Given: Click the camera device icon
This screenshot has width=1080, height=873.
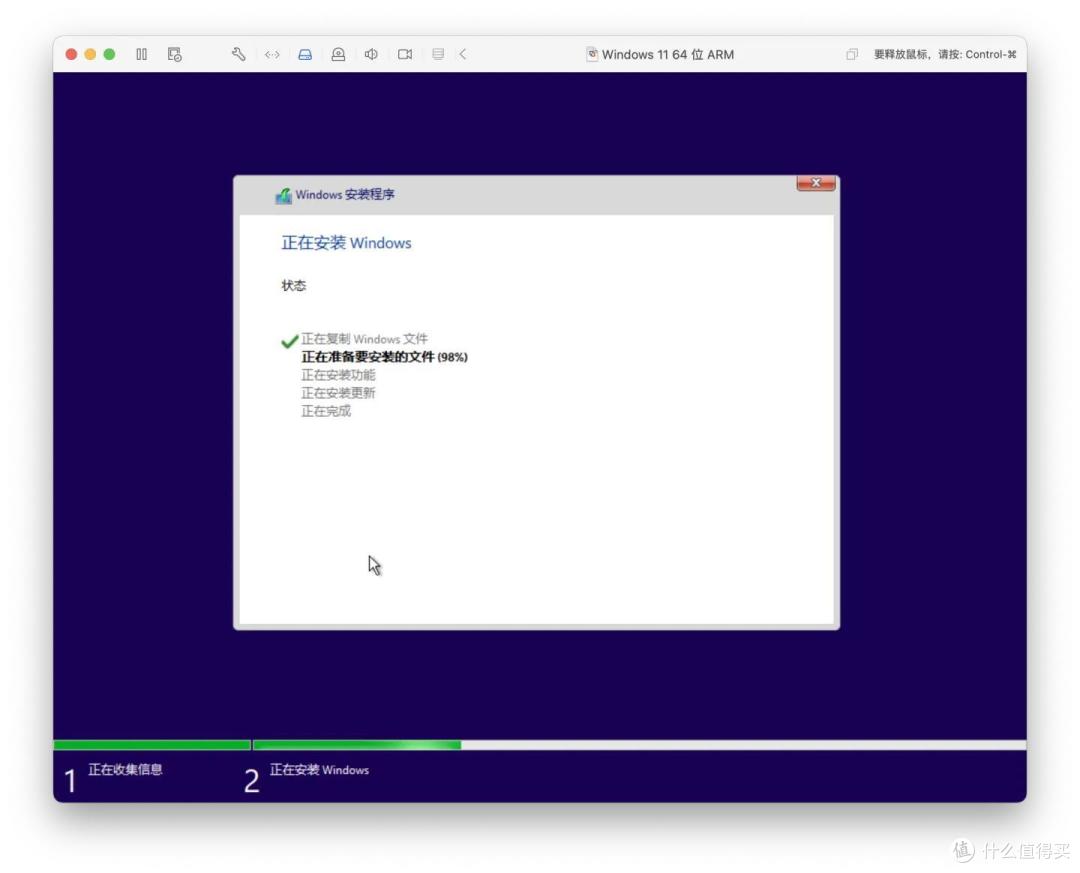Looking at the screenshot, I should (x=338, y=54).
